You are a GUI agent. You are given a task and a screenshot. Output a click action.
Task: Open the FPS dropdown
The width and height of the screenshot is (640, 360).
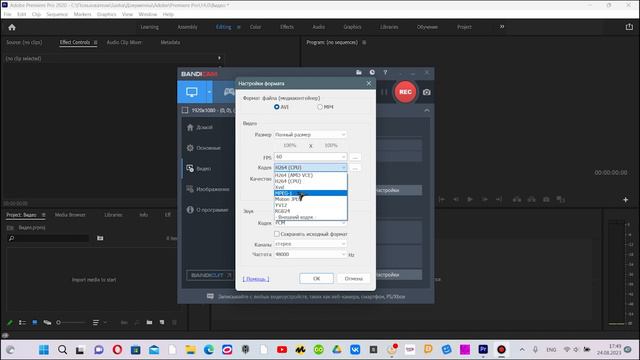(310, 157)
